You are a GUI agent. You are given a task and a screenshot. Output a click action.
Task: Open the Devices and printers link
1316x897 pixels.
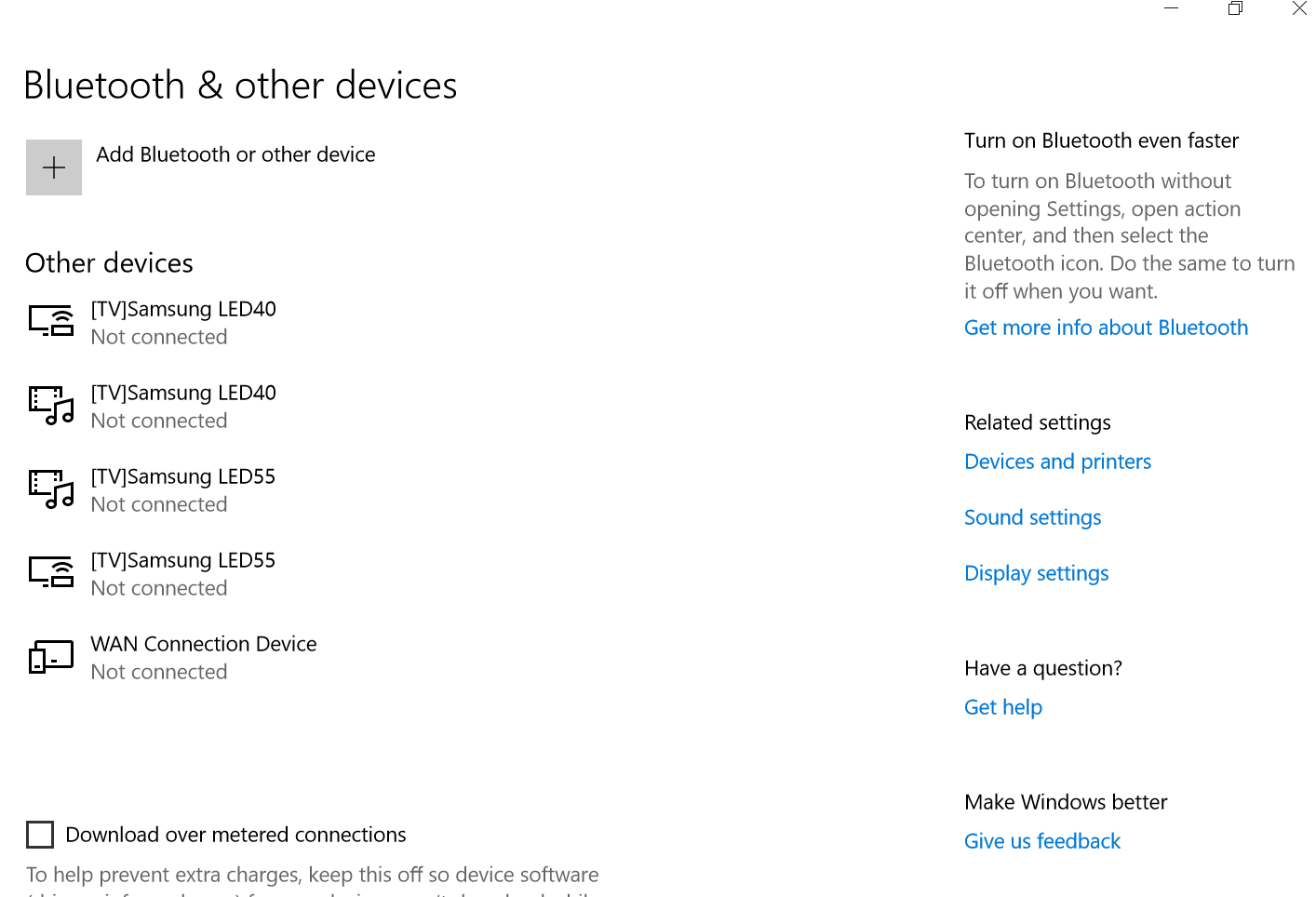[1057, 461]
